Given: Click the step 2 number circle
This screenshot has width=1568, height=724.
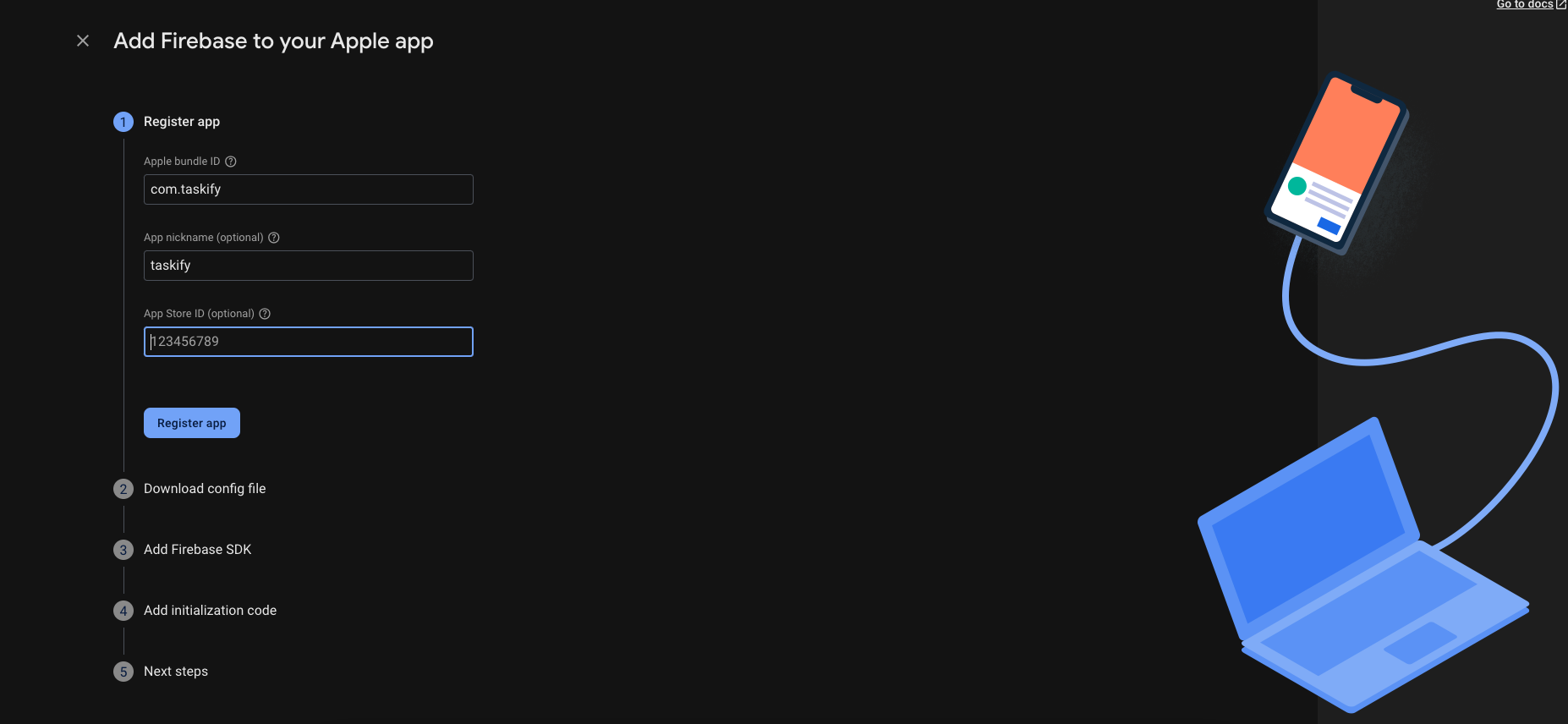Looking at the screenshot, I should tap(123, 489).
